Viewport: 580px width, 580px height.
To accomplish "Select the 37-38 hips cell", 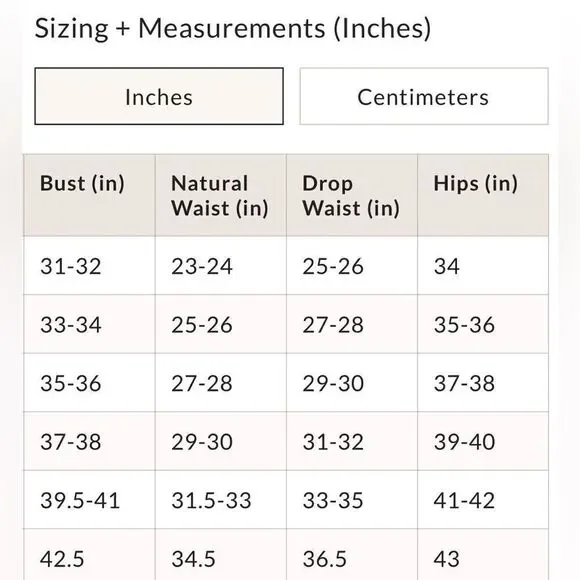I will 483,382.
